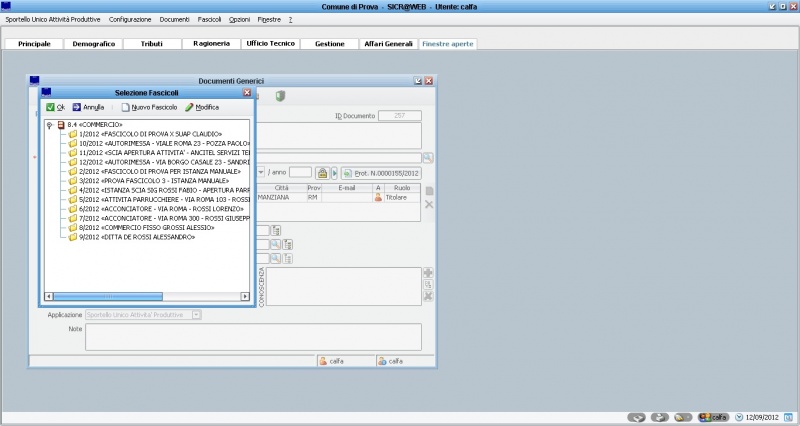Click the printer icon in the status bar
Screen dimensions: 800x426
(660, 417)
